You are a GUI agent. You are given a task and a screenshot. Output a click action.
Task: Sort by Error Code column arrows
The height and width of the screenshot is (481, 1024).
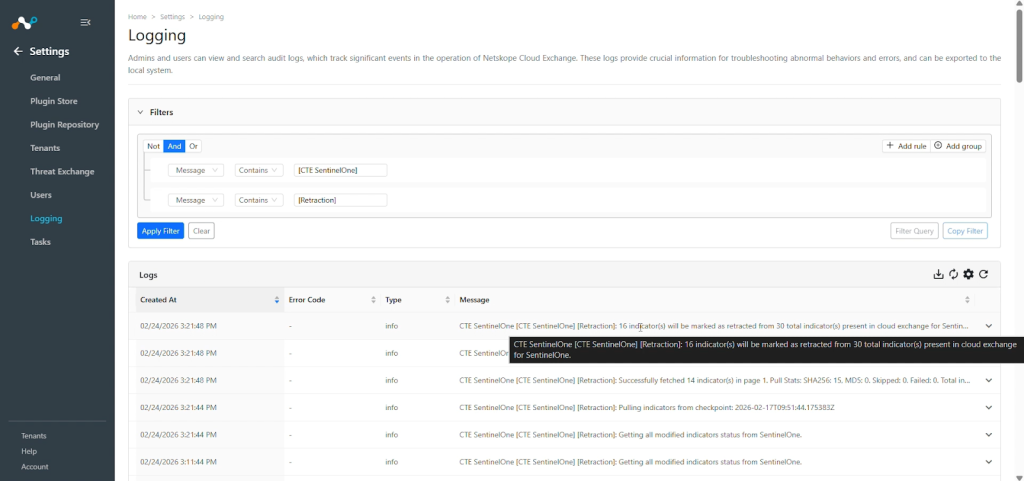coord(374,300)
